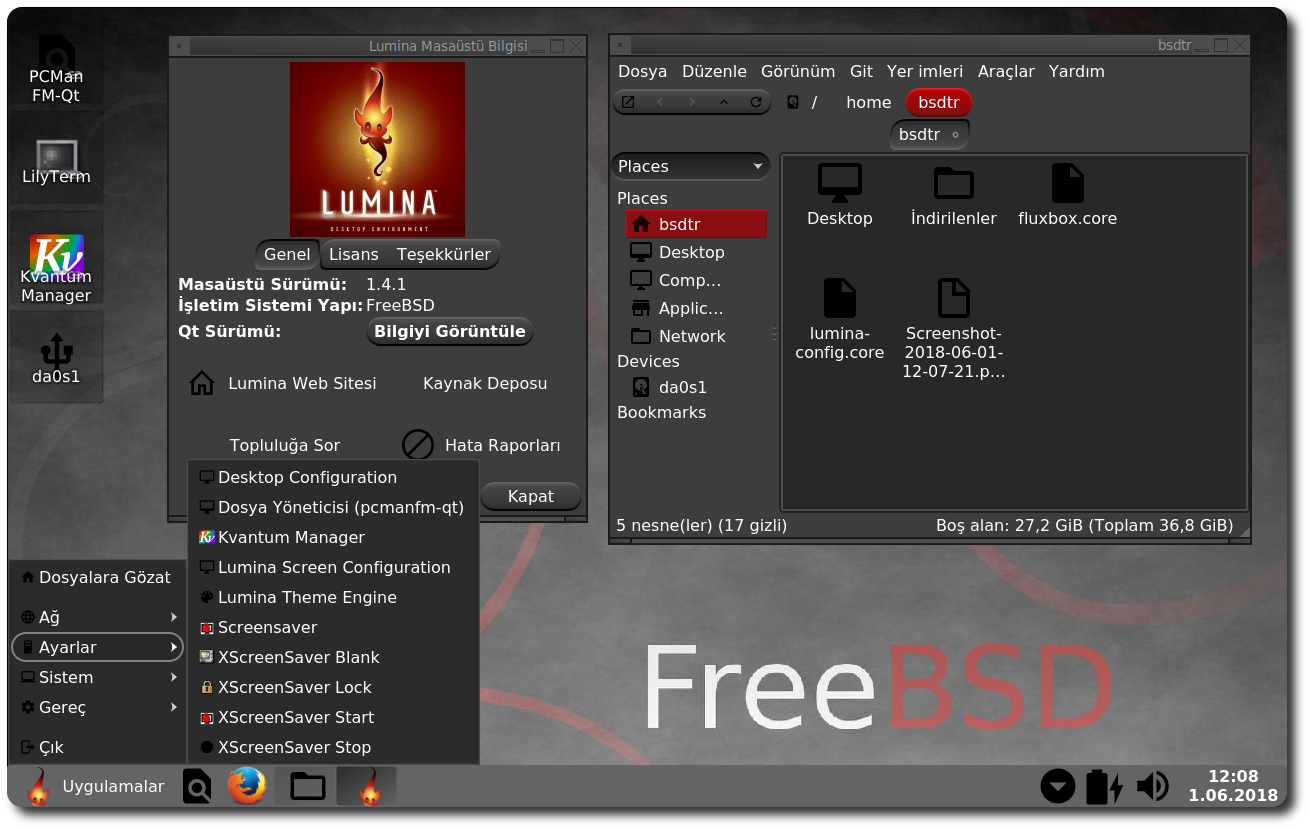Choose Desktop Configuration menu entry
This screenshot has height=830, width=1310.
click(333, 477)
